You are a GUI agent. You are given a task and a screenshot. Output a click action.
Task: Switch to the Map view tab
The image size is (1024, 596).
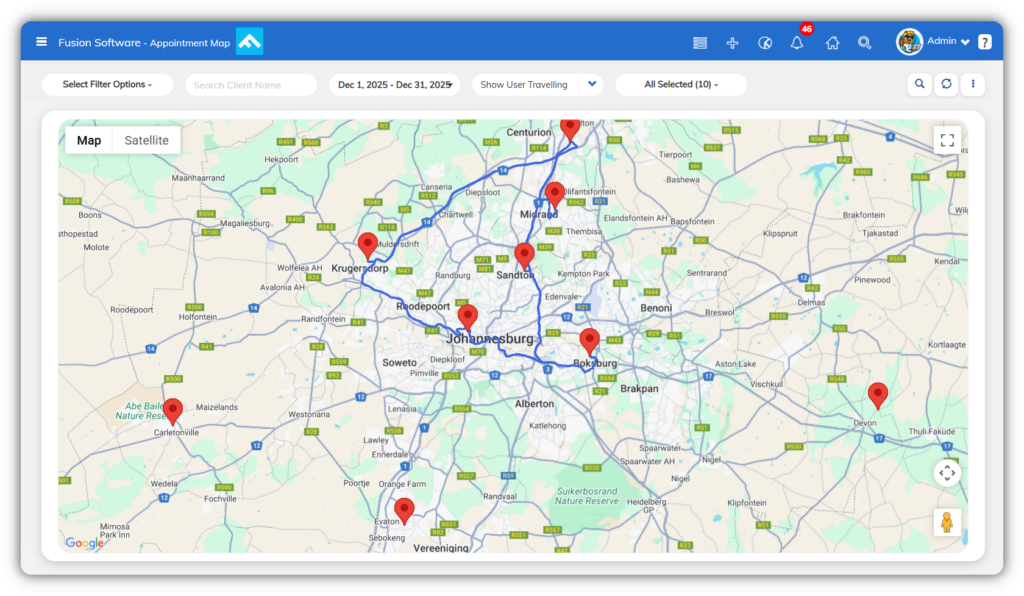pyautogui.click(x=89, y=140)
